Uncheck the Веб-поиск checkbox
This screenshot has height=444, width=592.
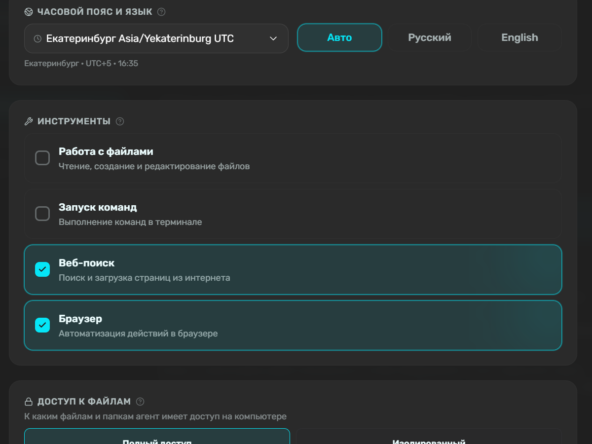pyautogui.click(x=42, y=270)
